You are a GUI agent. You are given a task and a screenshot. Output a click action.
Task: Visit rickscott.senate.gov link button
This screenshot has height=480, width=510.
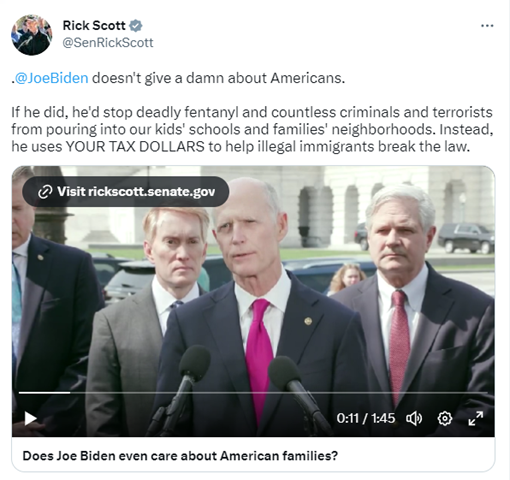coord(126,192)
